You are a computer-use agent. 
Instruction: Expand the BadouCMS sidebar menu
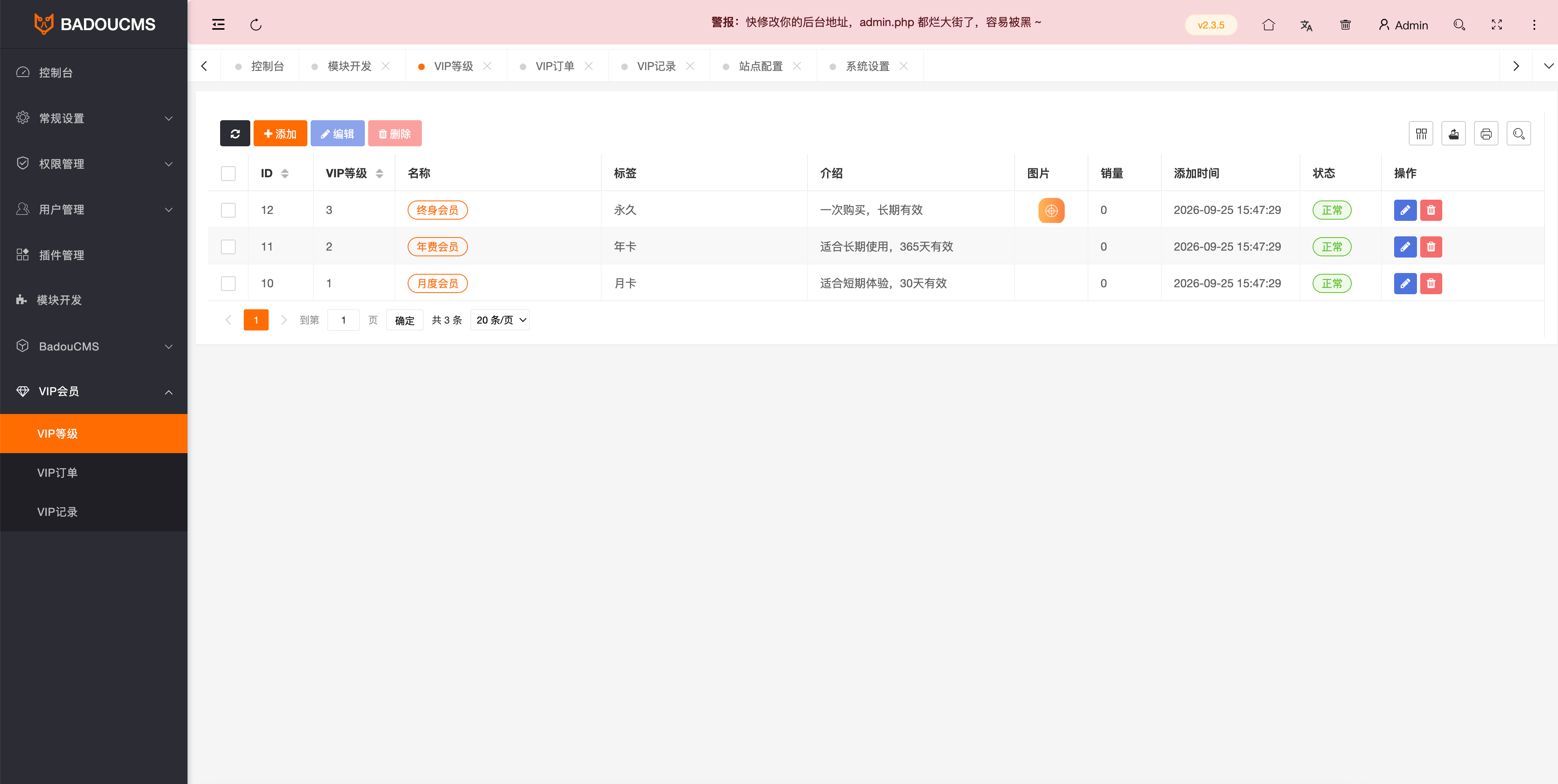coord(94,346)
